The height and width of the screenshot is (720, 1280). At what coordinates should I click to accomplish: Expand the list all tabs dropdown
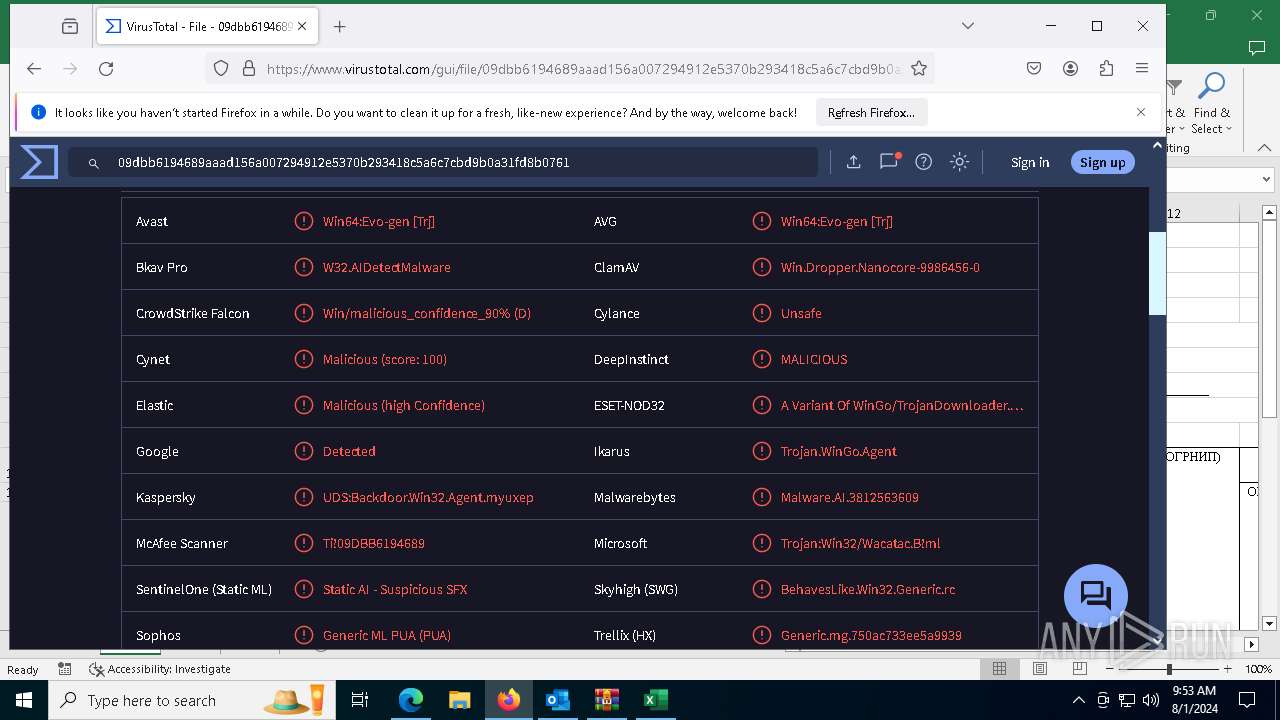967,26
